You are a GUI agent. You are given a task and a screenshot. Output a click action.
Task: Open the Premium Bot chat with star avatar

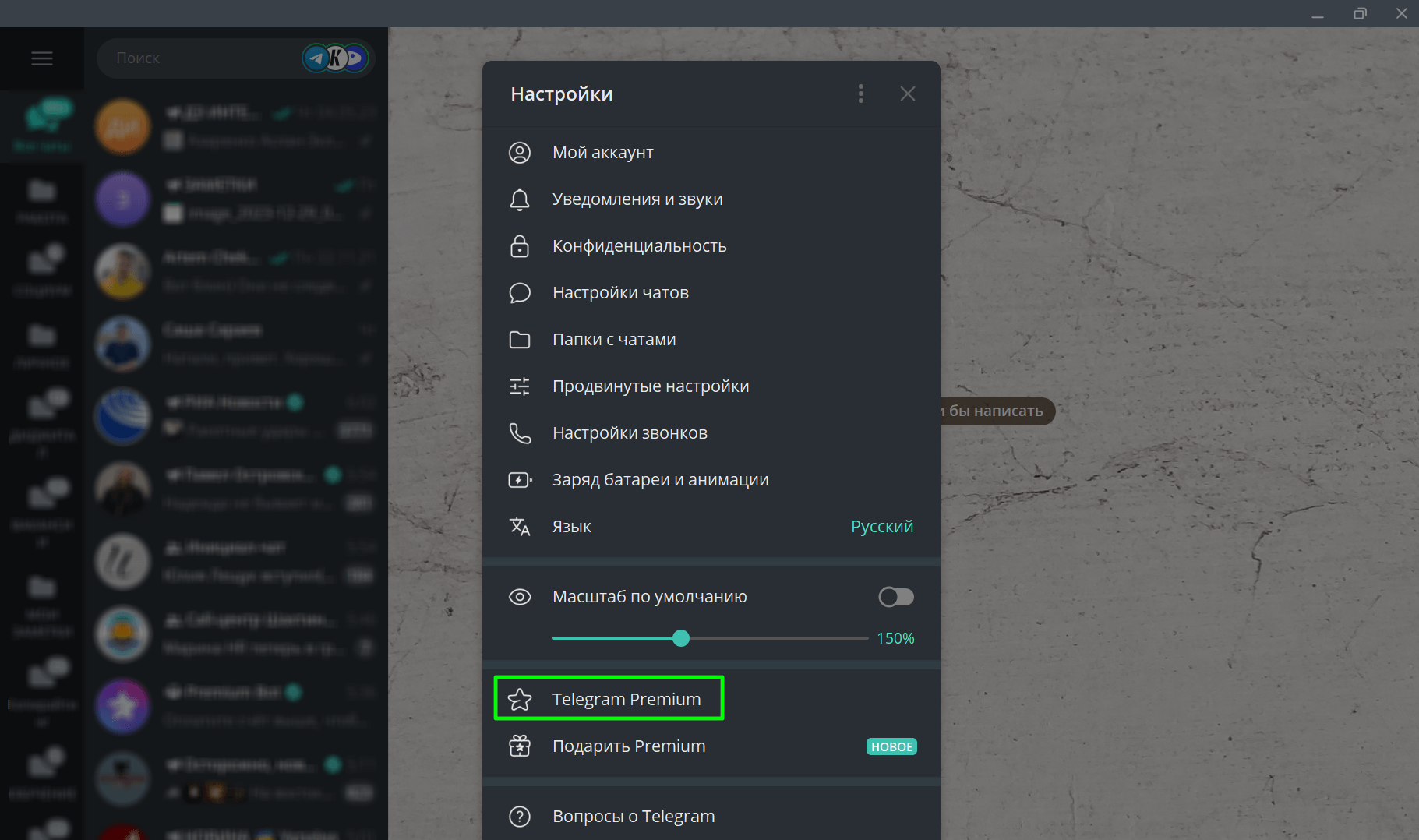click(x=236, y=707)
